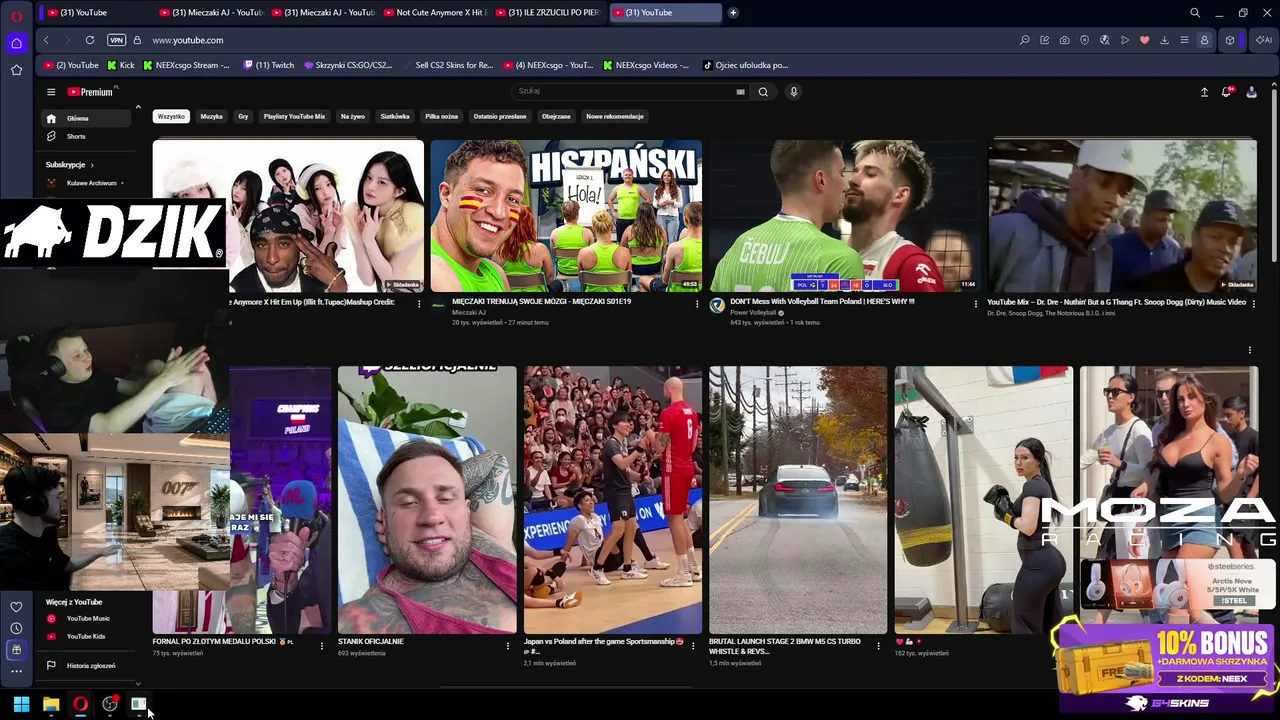
Task: Open more options for FORNAL PO ZŁOTYM MEDALU short
Action: tap(322, 646)
